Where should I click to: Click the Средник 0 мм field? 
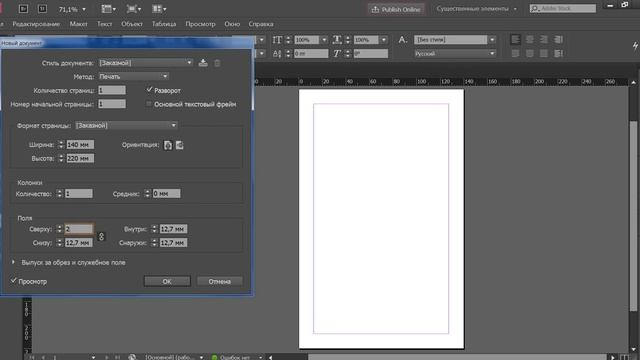tap(166, 193)
